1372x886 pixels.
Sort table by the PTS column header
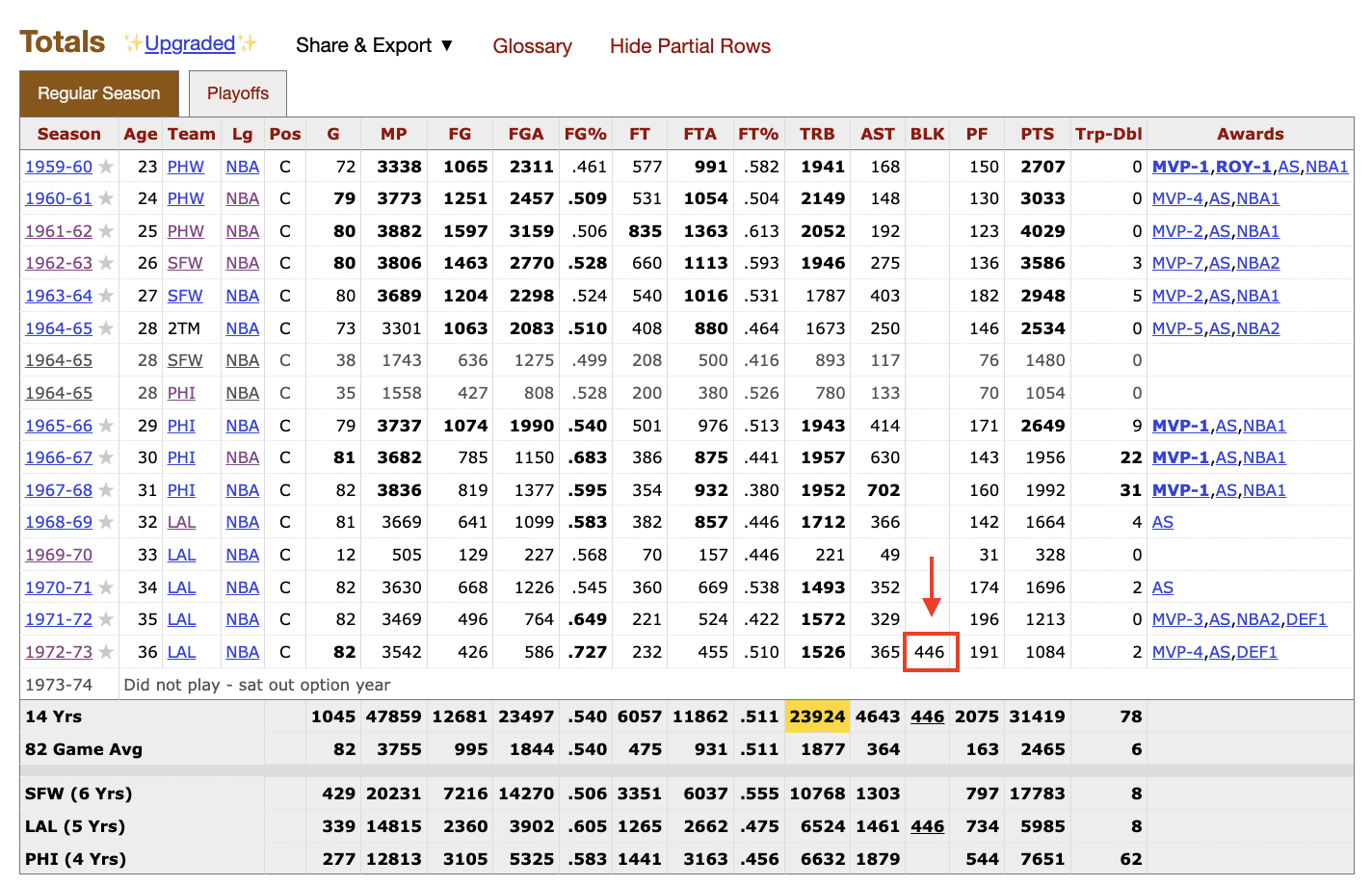point(1037,134)
